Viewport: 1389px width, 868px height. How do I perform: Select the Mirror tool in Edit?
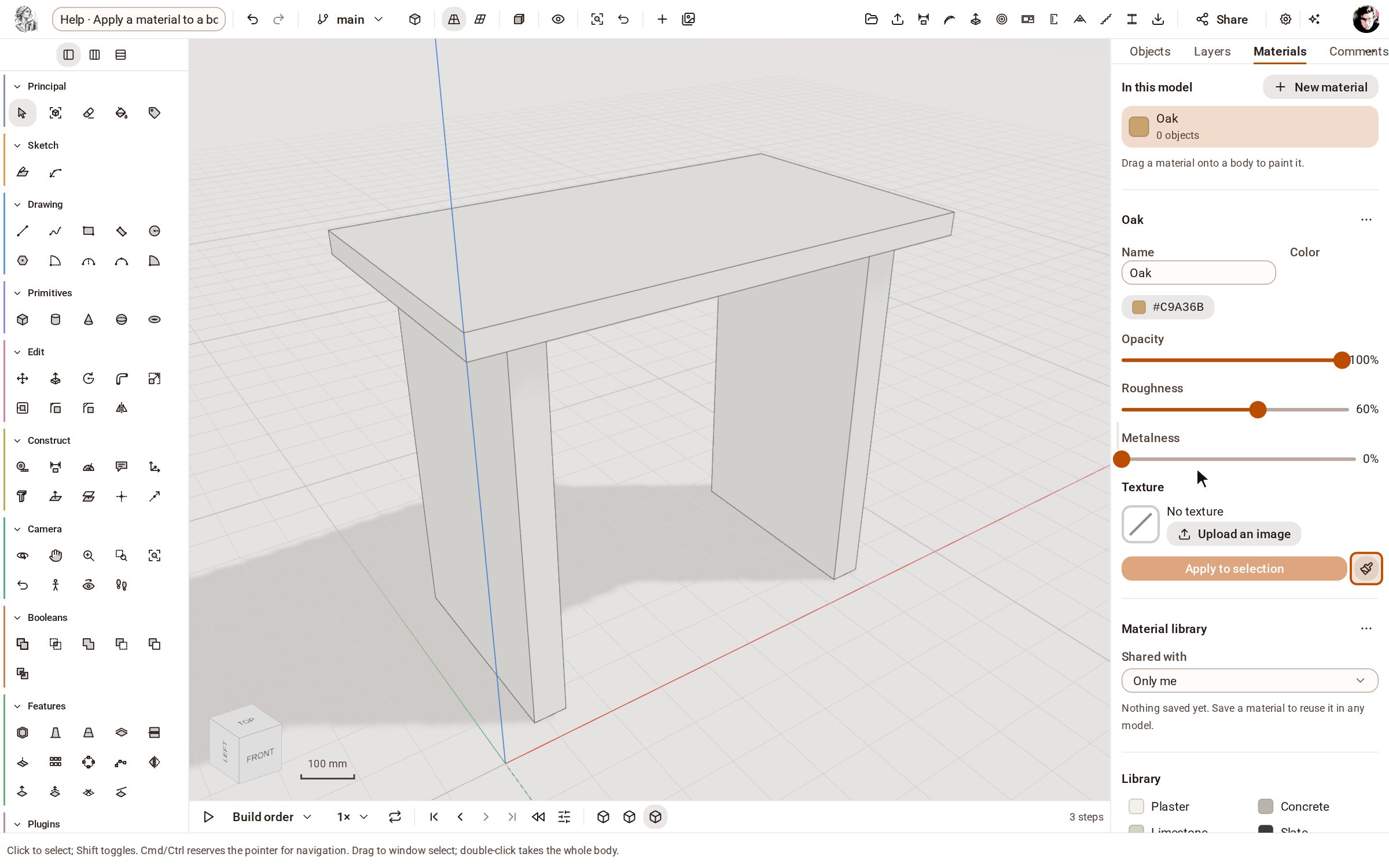point(122,408)
